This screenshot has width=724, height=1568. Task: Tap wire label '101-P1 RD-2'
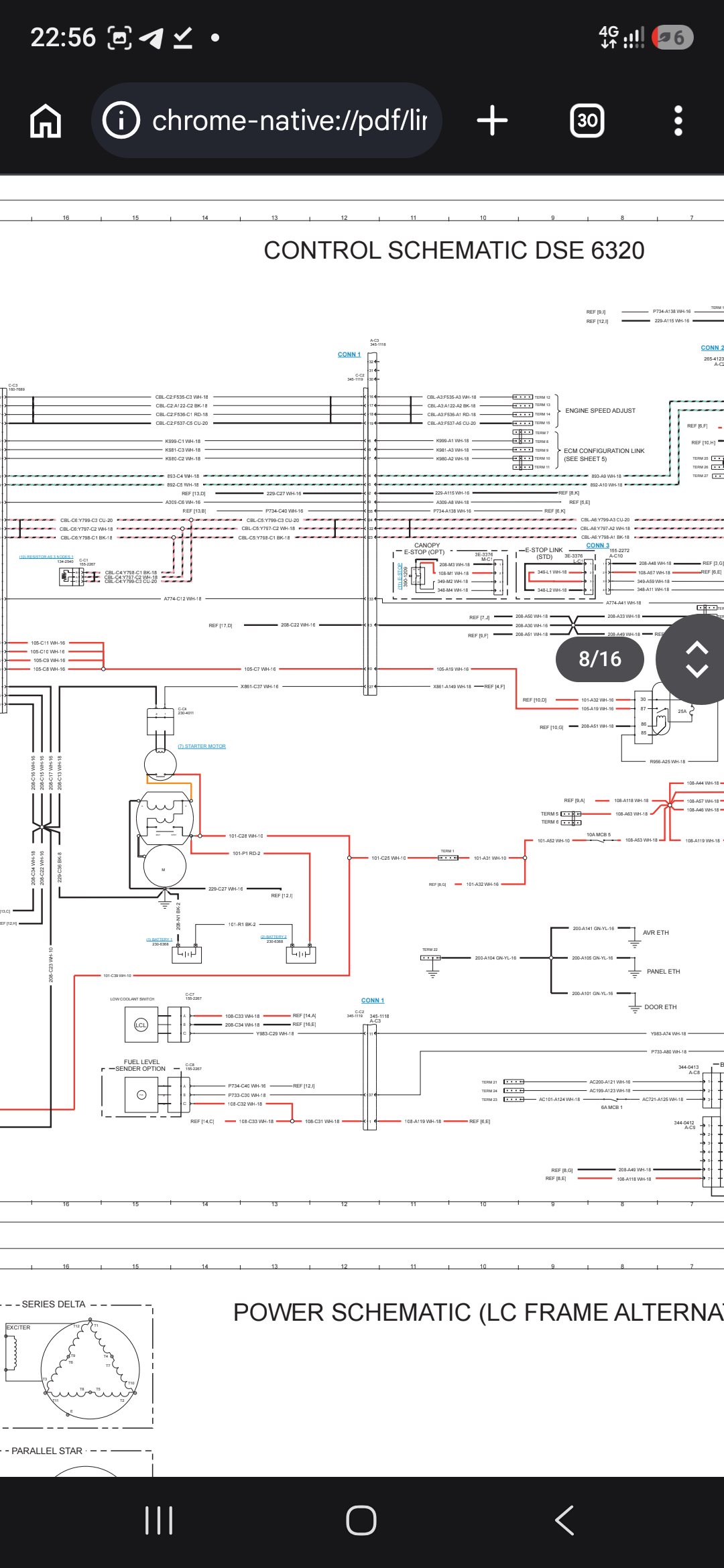[x=246, y=854]
